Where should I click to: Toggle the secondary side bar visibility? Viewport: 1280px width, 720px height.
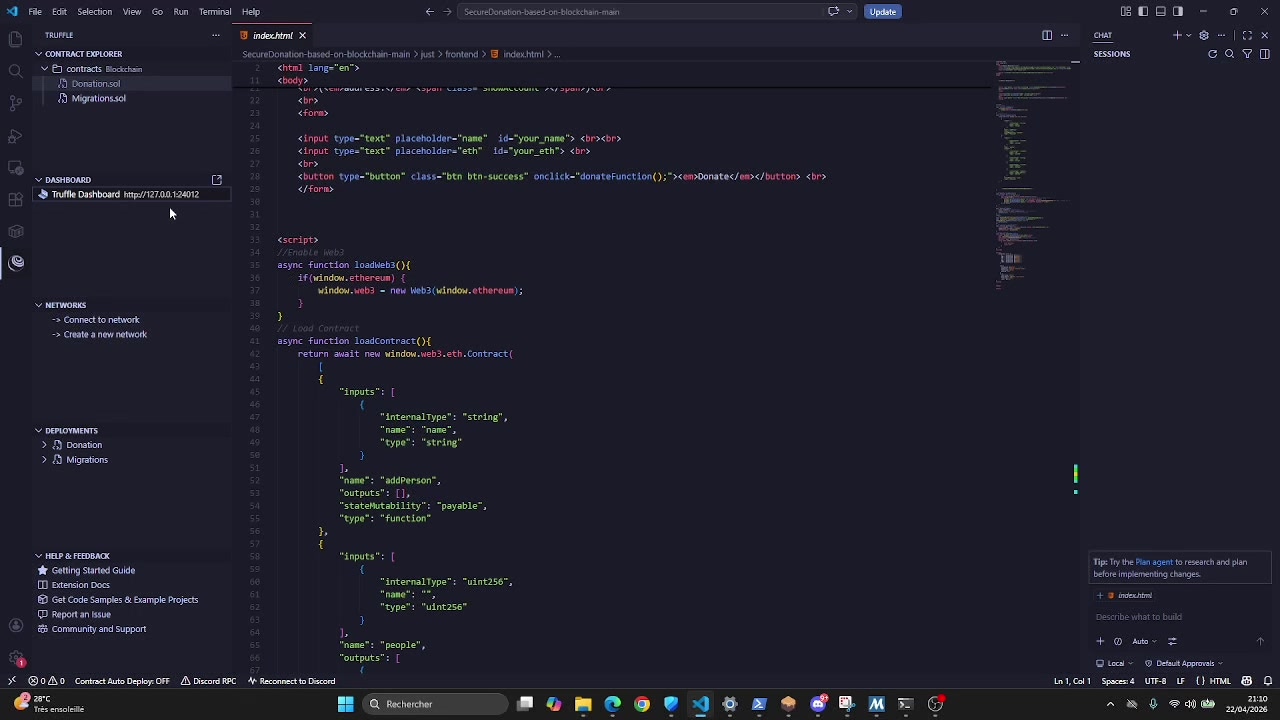[1178, 12]
